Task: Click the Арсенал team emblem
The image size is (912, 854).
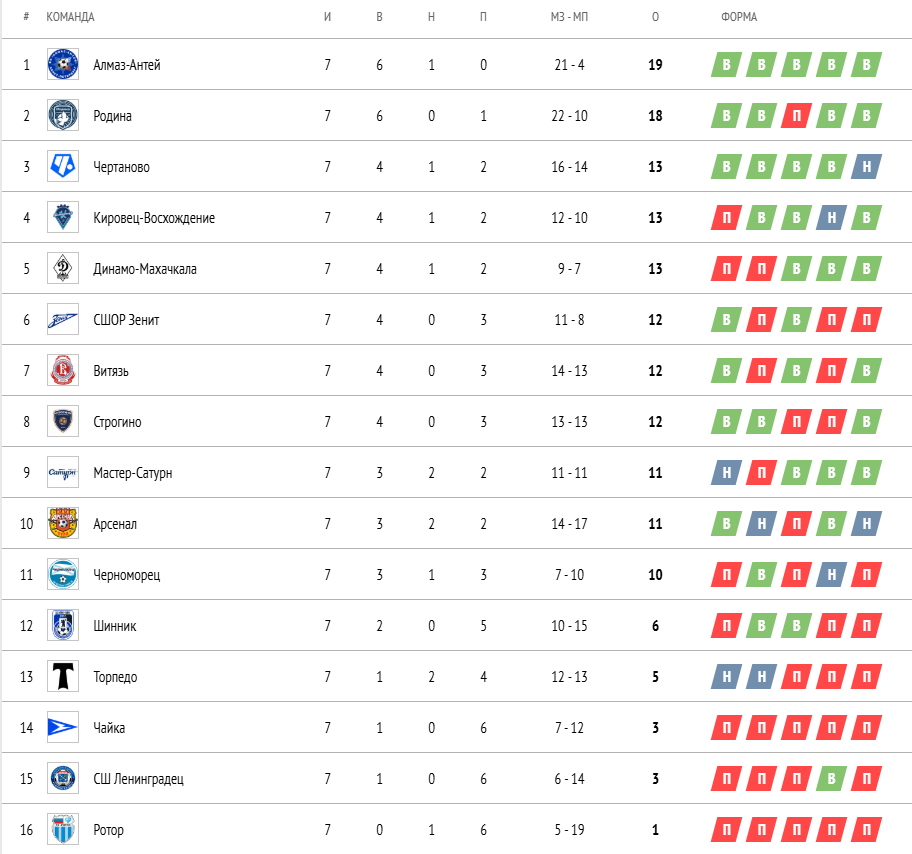Action: (x=63, y=524)
